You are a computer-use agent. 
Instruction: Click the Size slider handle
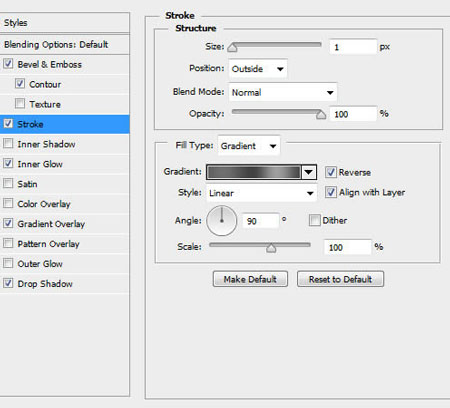(232, 48)
